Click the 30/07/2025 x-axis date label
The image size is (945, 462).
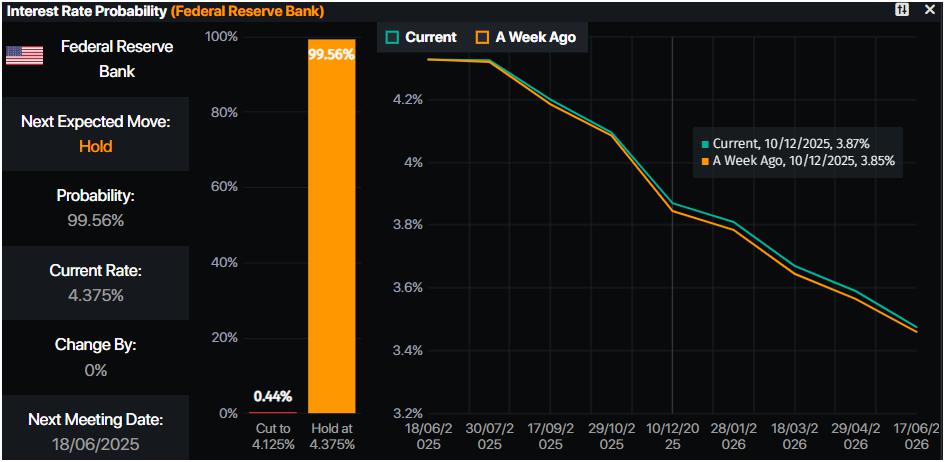pyautogui.click(x=490, y=437)
